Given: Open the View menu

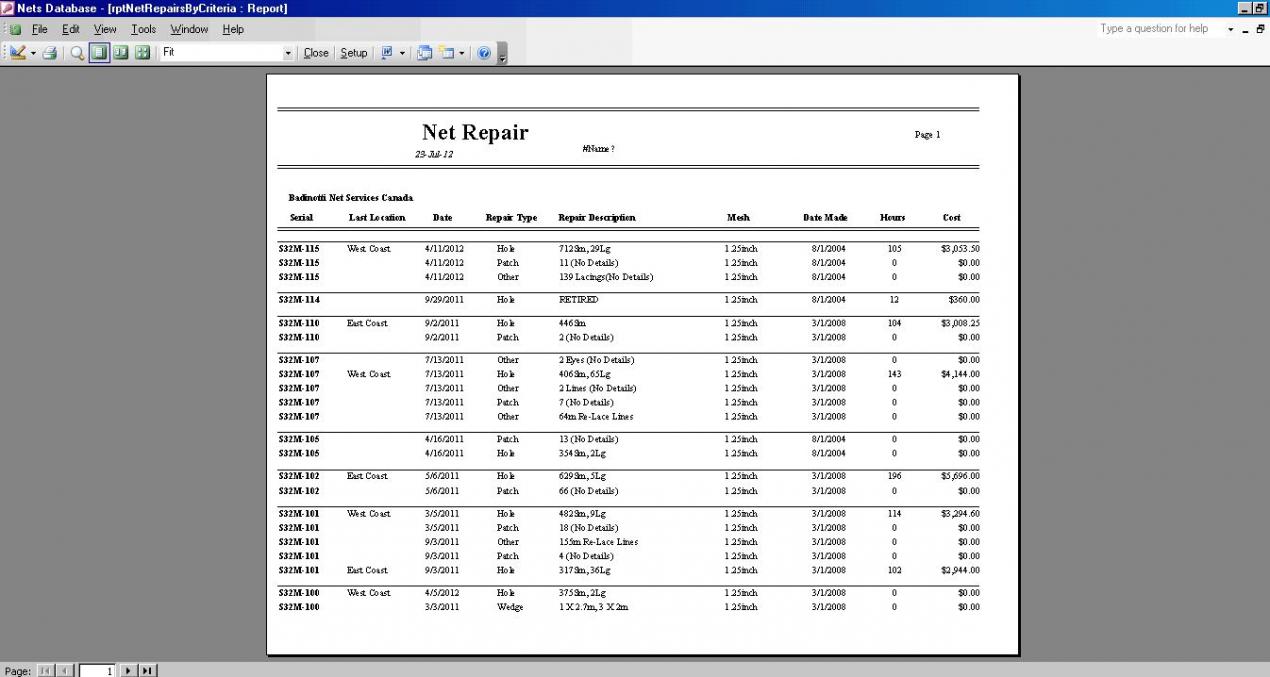Looking at the screenshot, I should pyautogui.click(x=105, y=29).
